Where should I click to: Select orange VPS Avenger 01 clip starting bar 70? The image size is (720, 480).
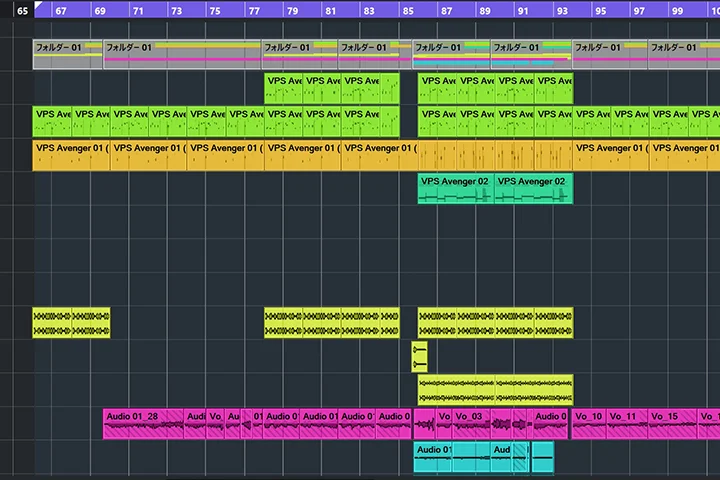149,156
